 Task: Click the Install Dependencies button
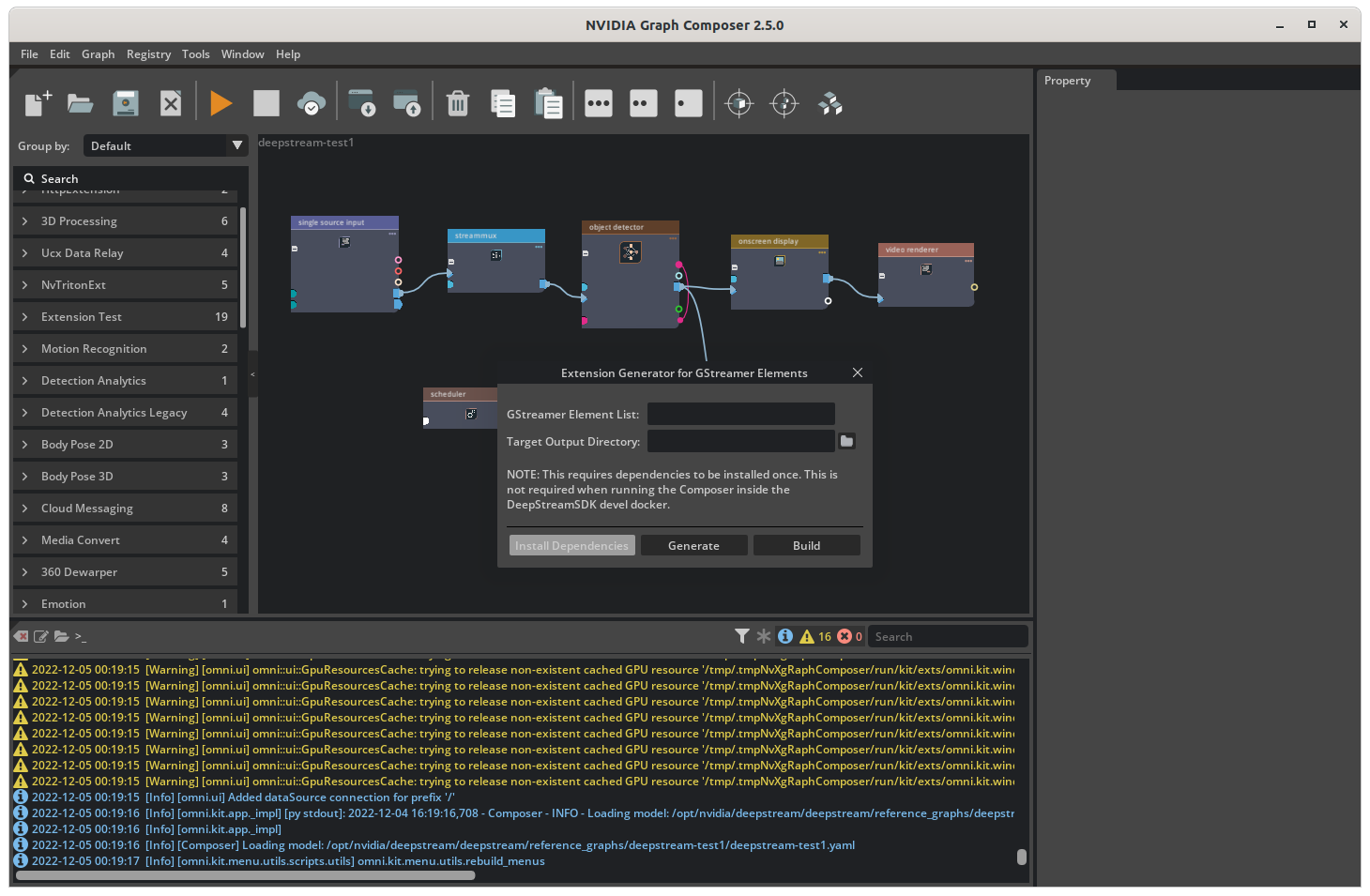[572, 545]
